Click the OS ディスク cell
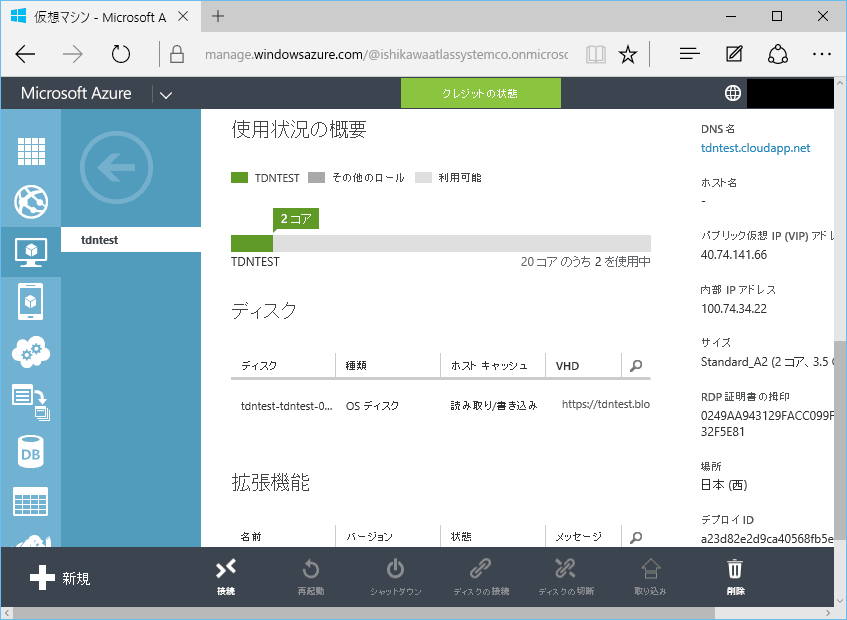This screenshot has height=620, width=847. pos(372,406)
